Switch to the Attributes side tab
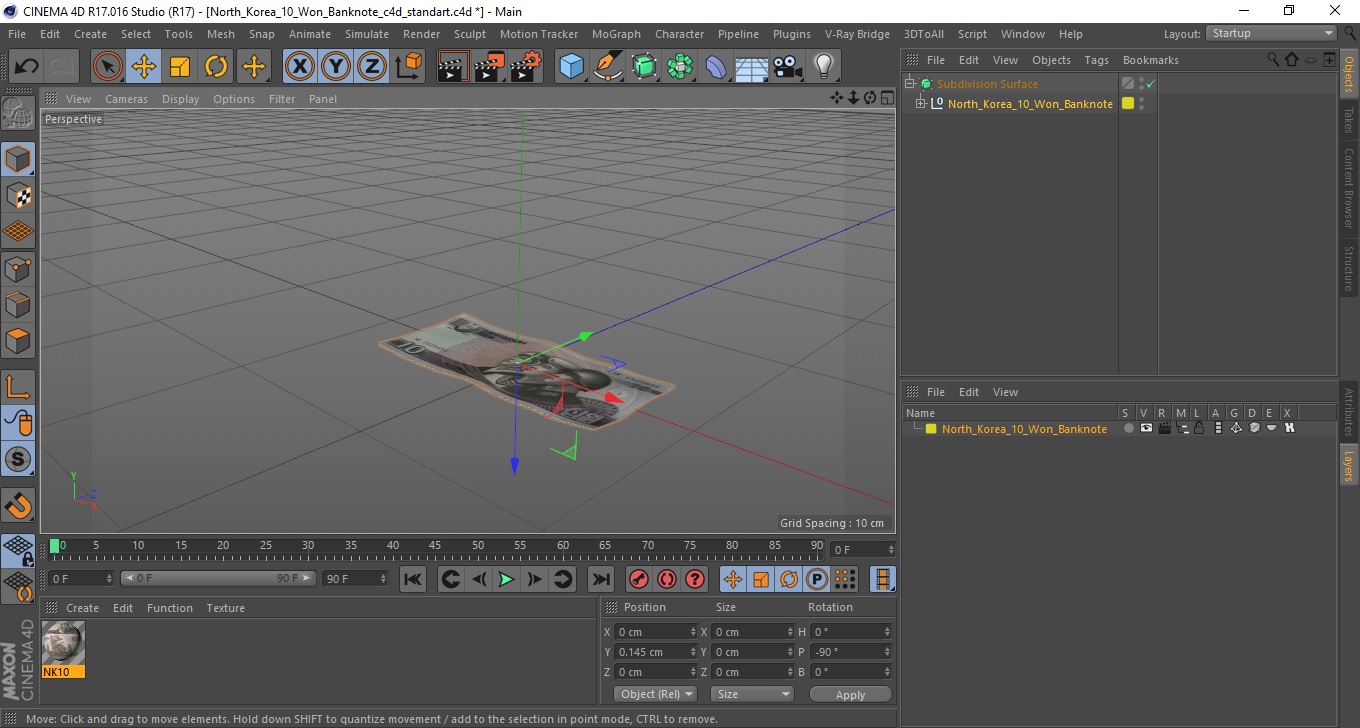This screenshot has height=728, width=1360. (1349, 412)
